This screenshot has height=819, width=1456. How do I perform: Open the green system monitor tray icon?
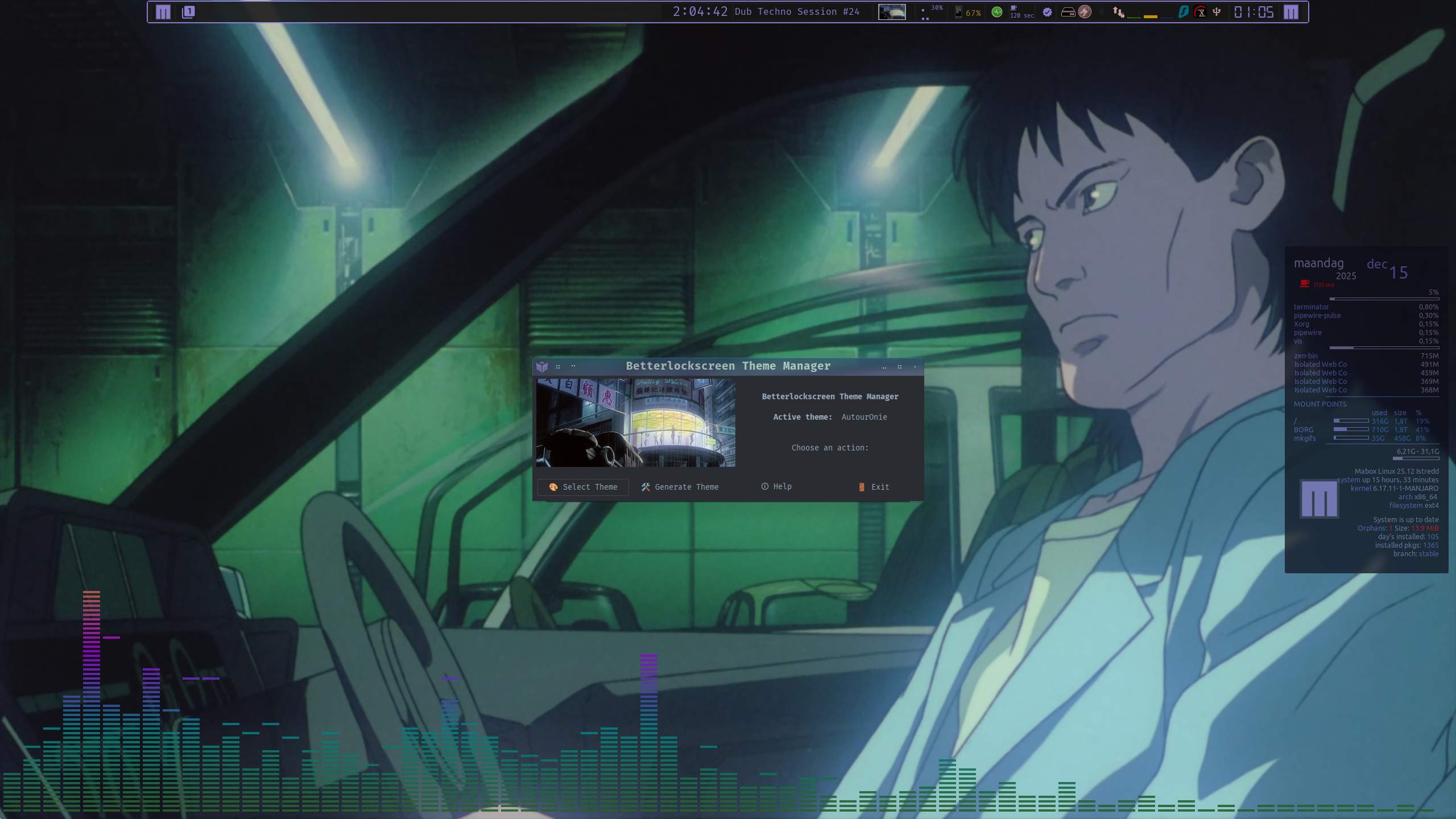[997, 12]
